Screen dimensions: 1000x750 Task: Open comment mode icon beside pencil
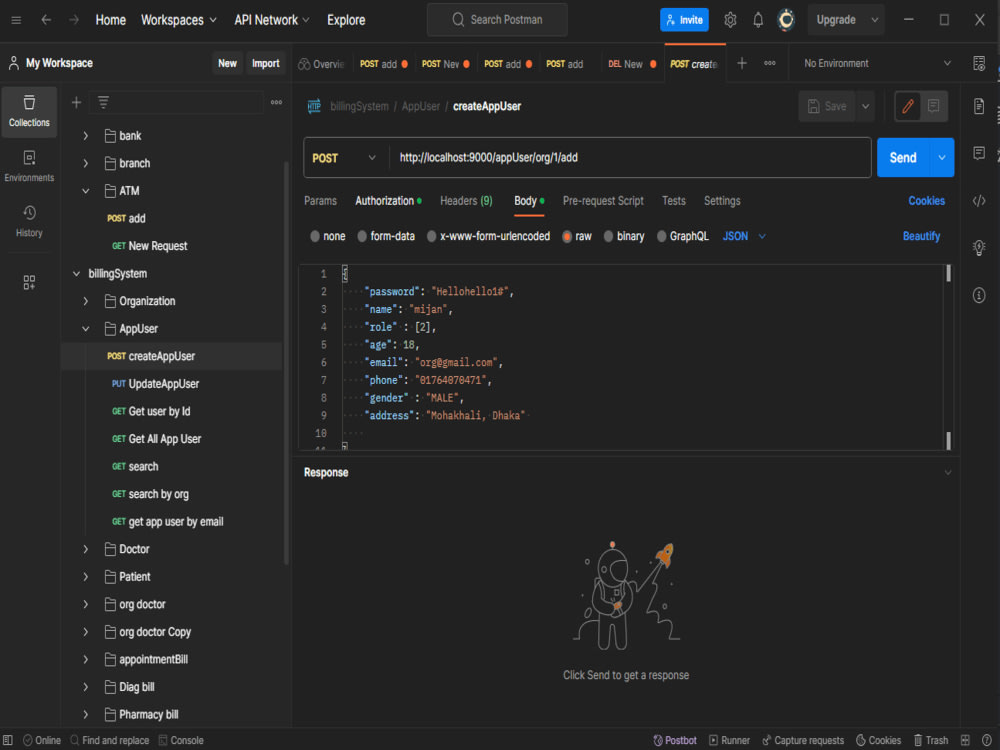point(934,106)
